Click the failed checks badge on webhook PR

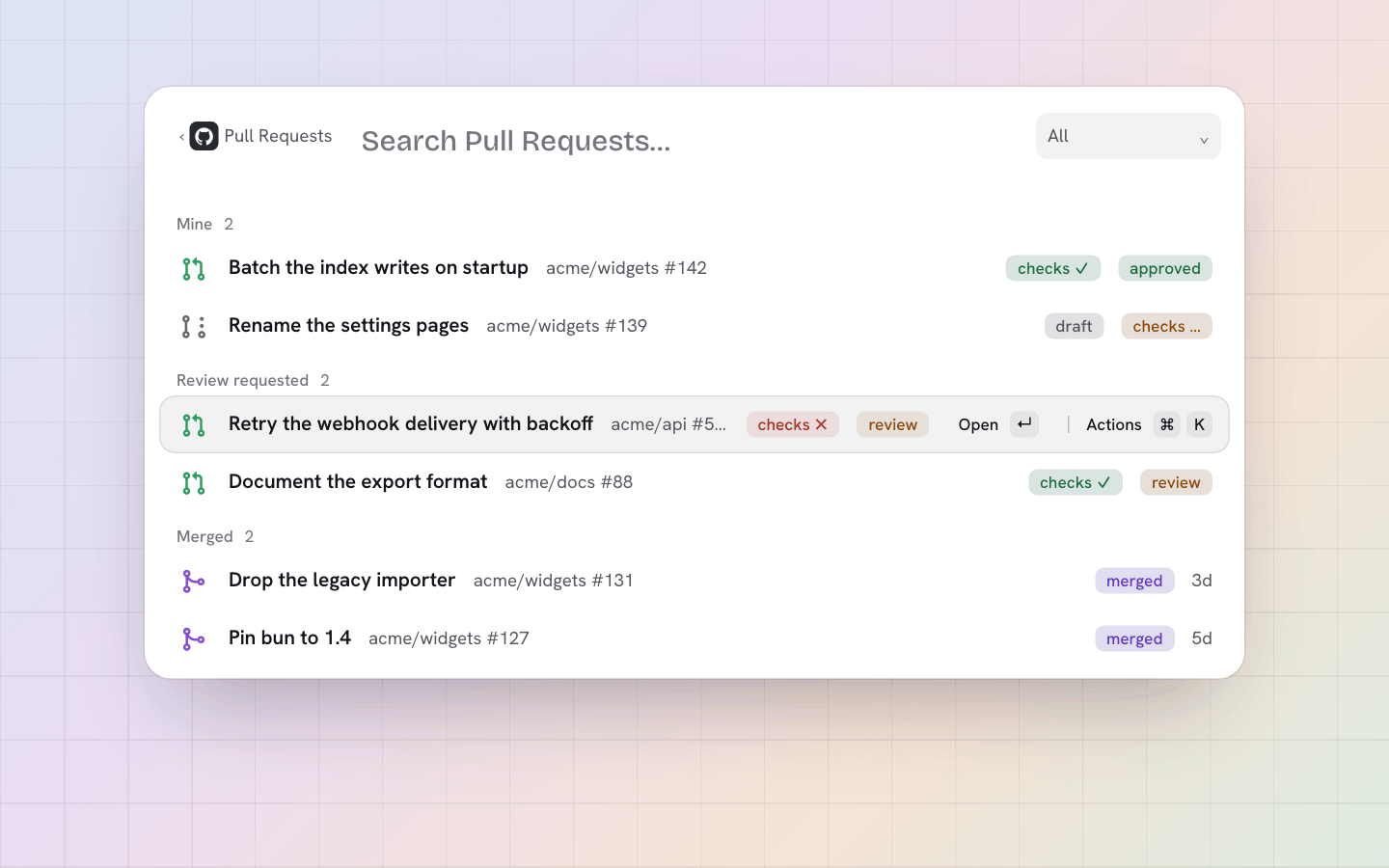coord(793,424)
